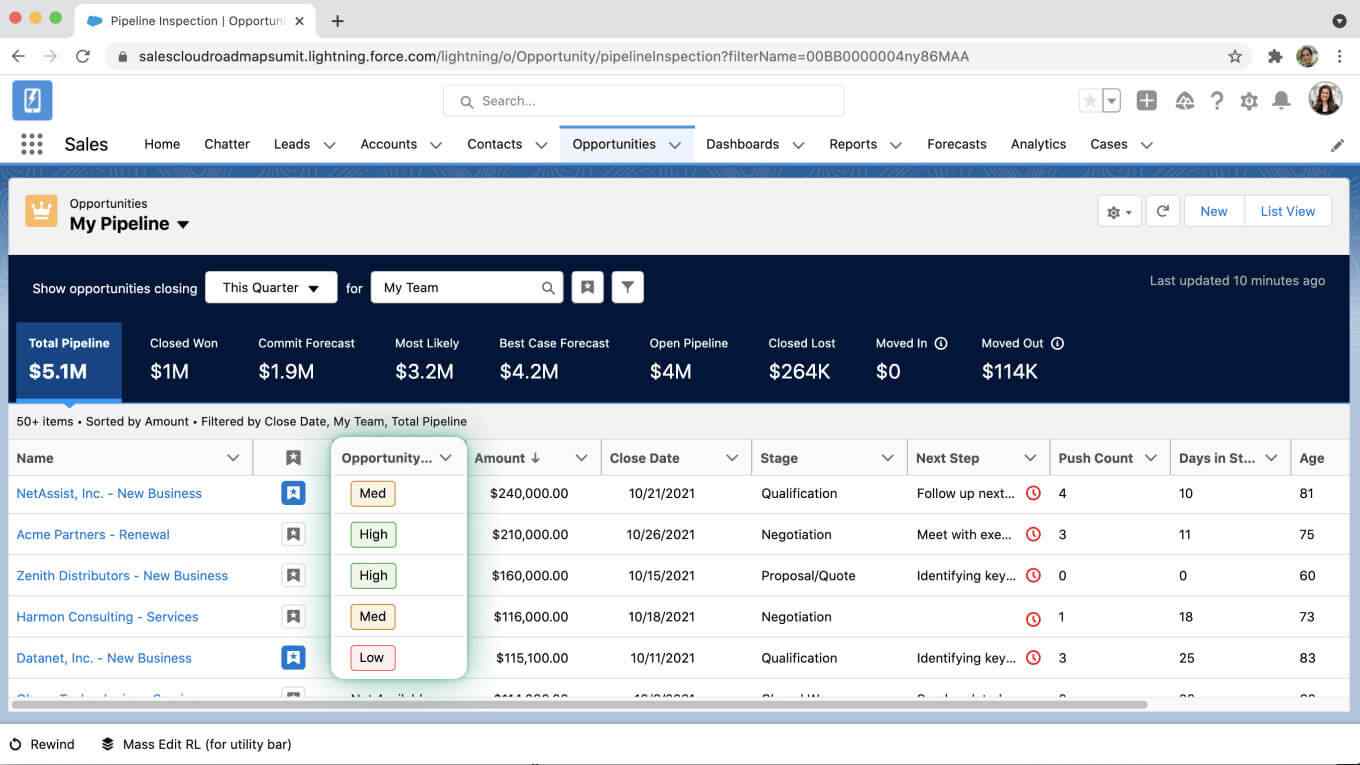Bookmark this page with browser star

pyautogui.click(x=1235, y=57)
